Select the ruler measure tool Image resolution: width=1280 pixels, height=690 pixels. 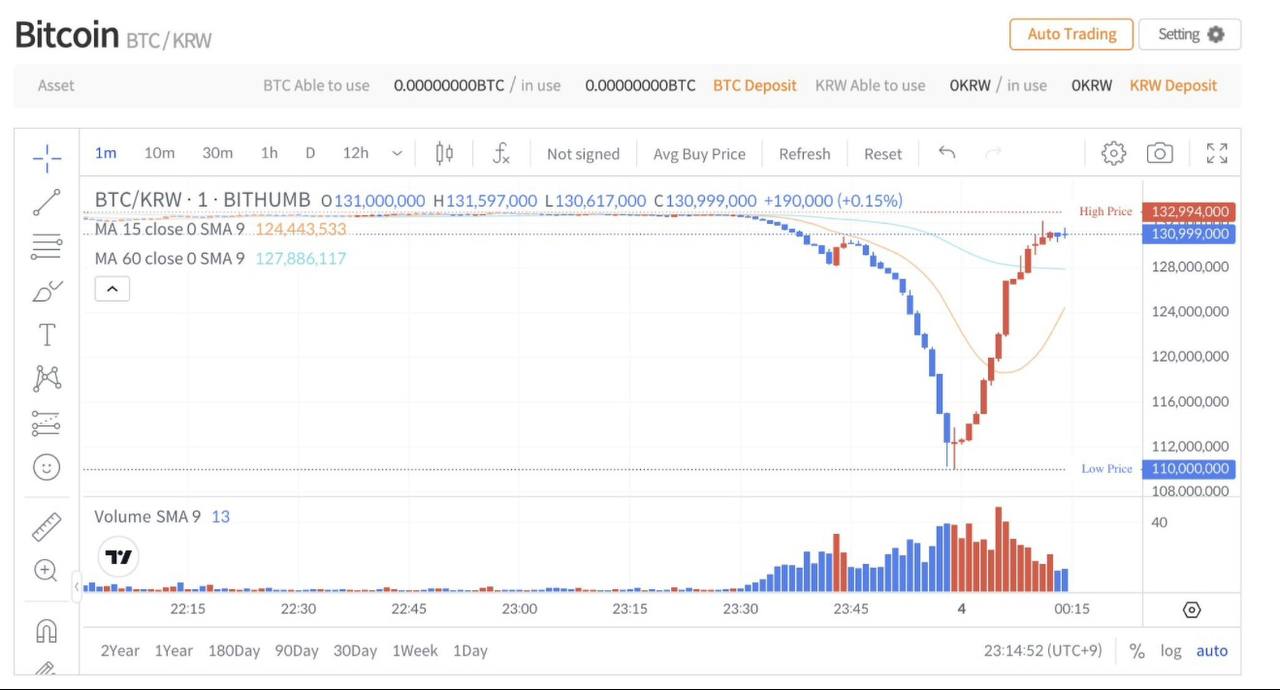click(x=46, y=527)
